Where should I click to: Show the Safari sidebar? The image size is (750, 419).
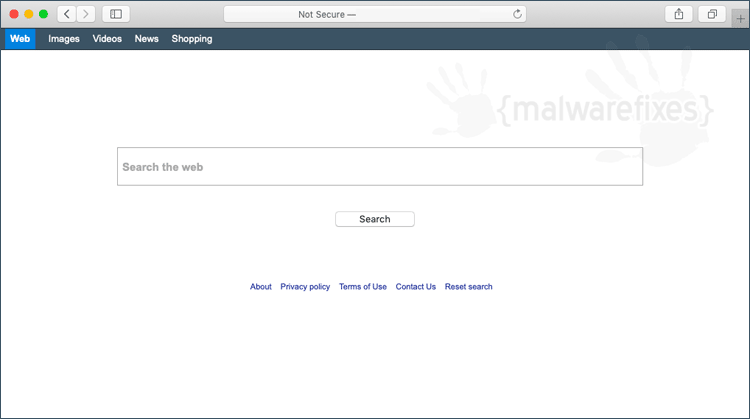pyautogui.click(x=116, y=14)
